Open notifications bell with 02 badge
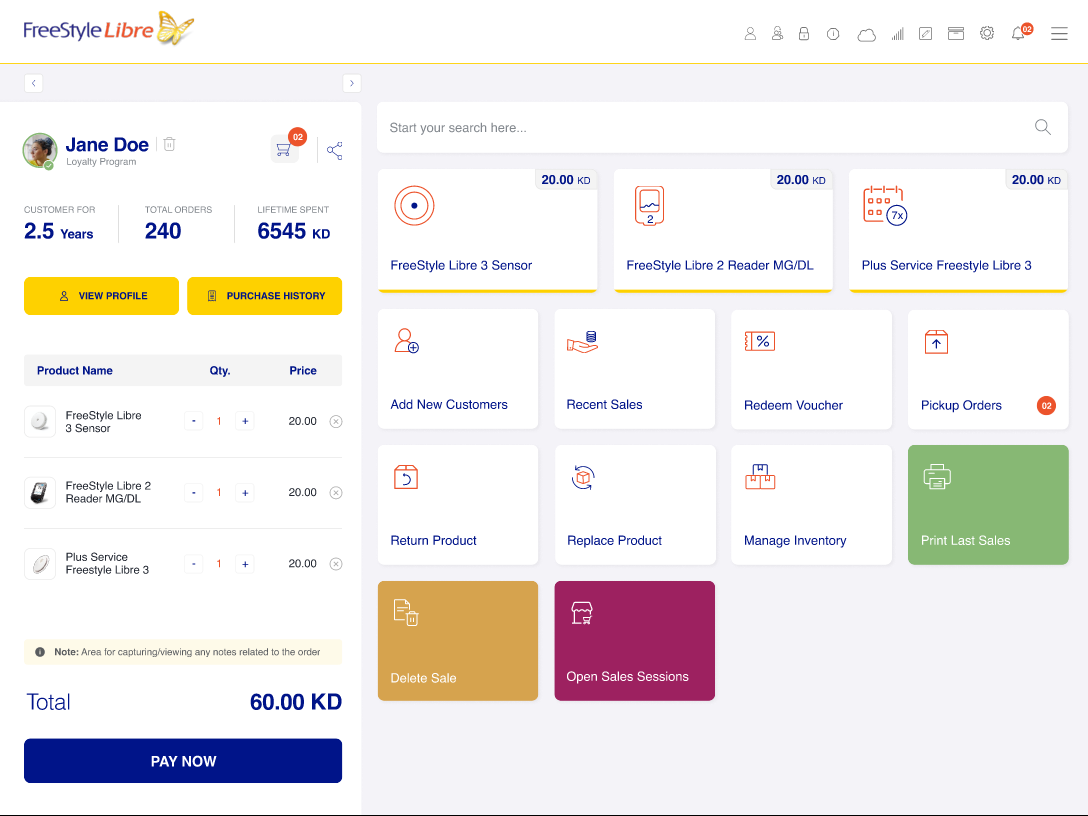 pos(1021,32)
